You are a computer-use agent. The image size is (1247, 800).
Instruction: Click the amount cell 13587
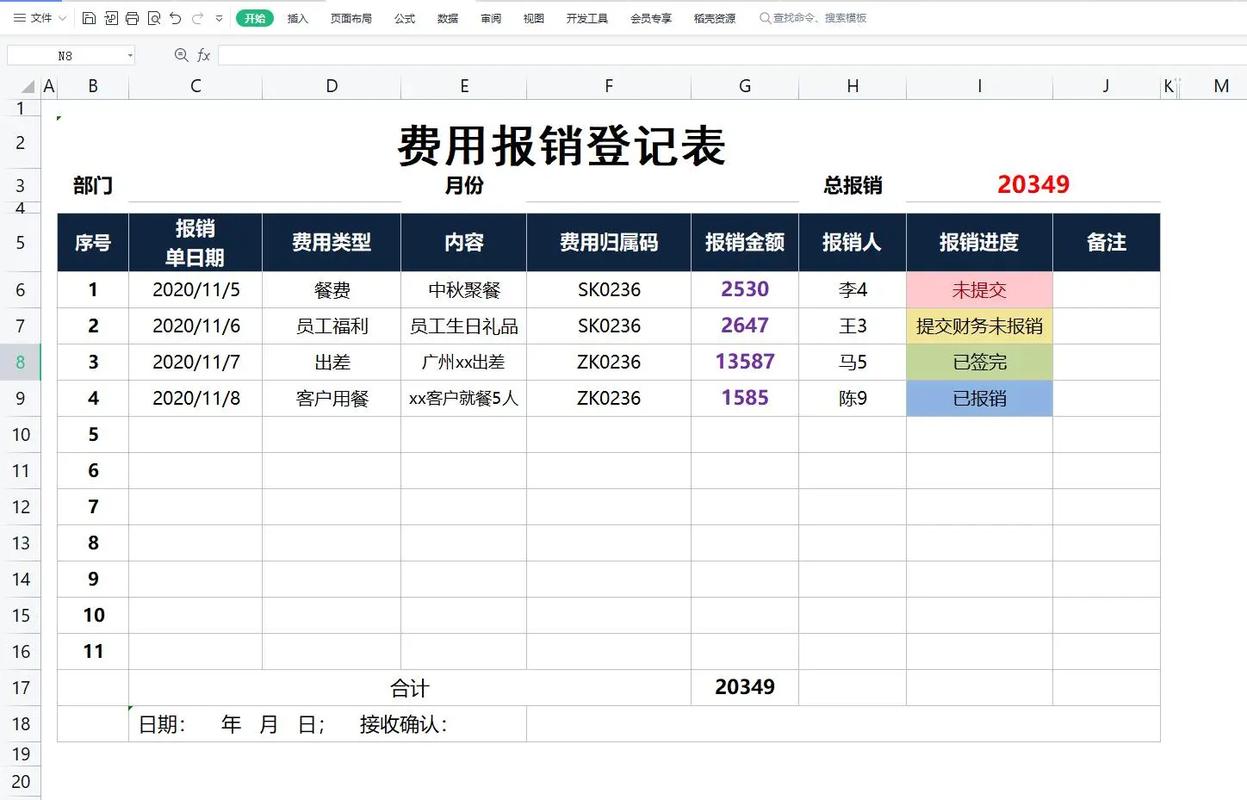745,362
